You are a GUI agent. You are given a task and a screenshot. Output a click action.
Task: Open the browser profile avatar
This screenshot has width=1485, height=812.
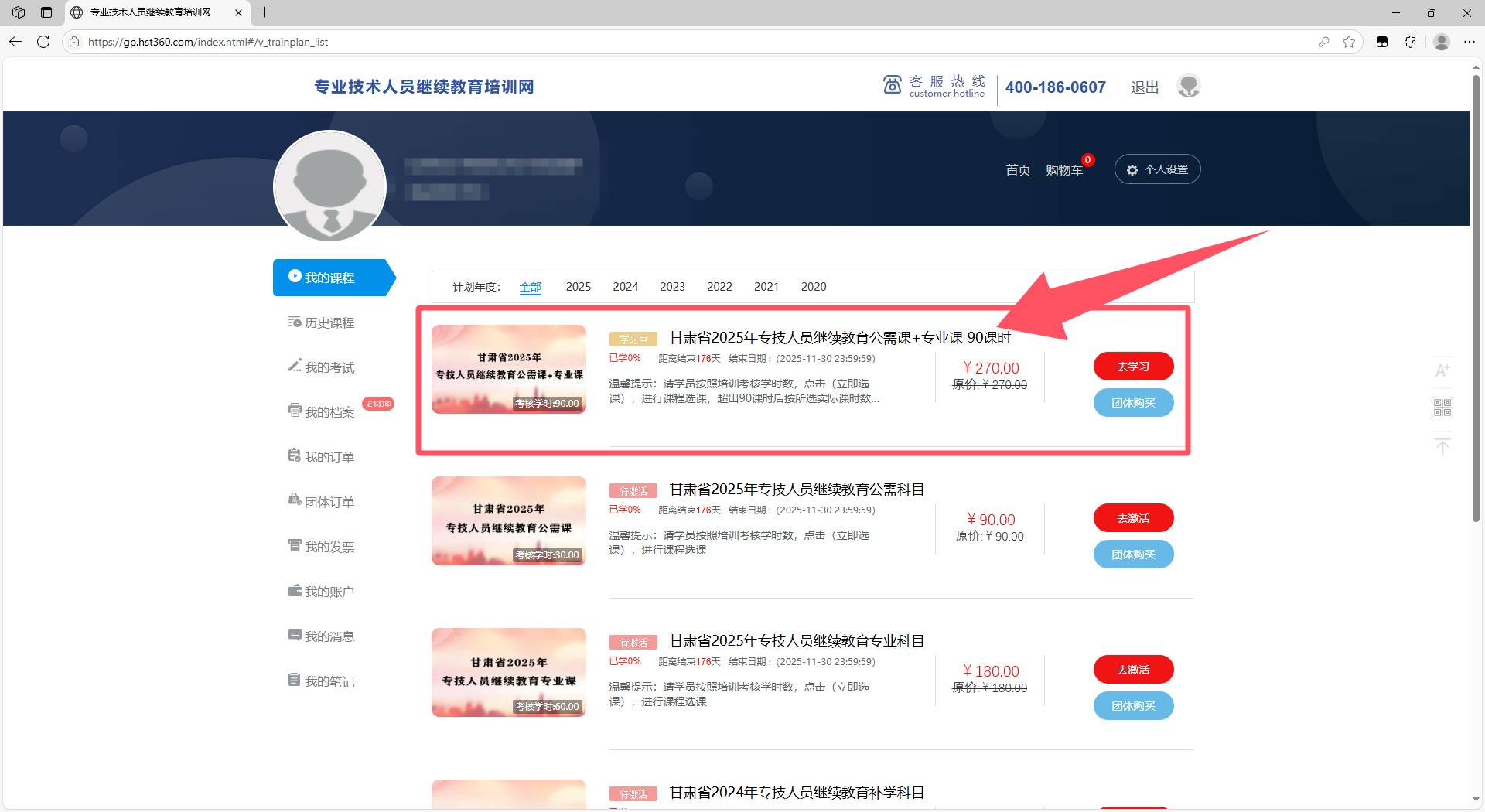tap(1441, 42)
